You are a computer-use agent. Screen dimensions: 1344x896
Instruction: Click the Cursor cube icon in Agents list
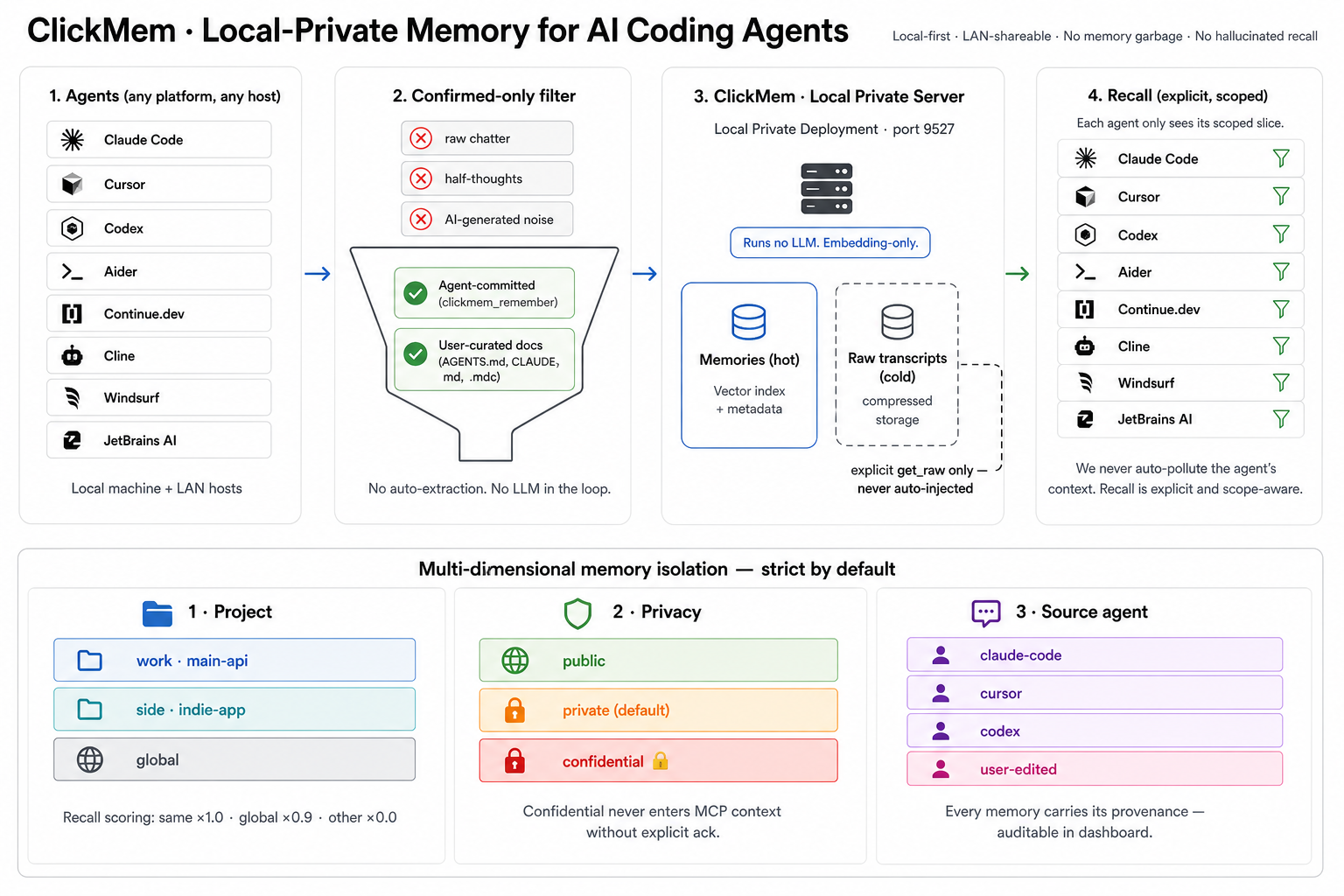(73, 184)
